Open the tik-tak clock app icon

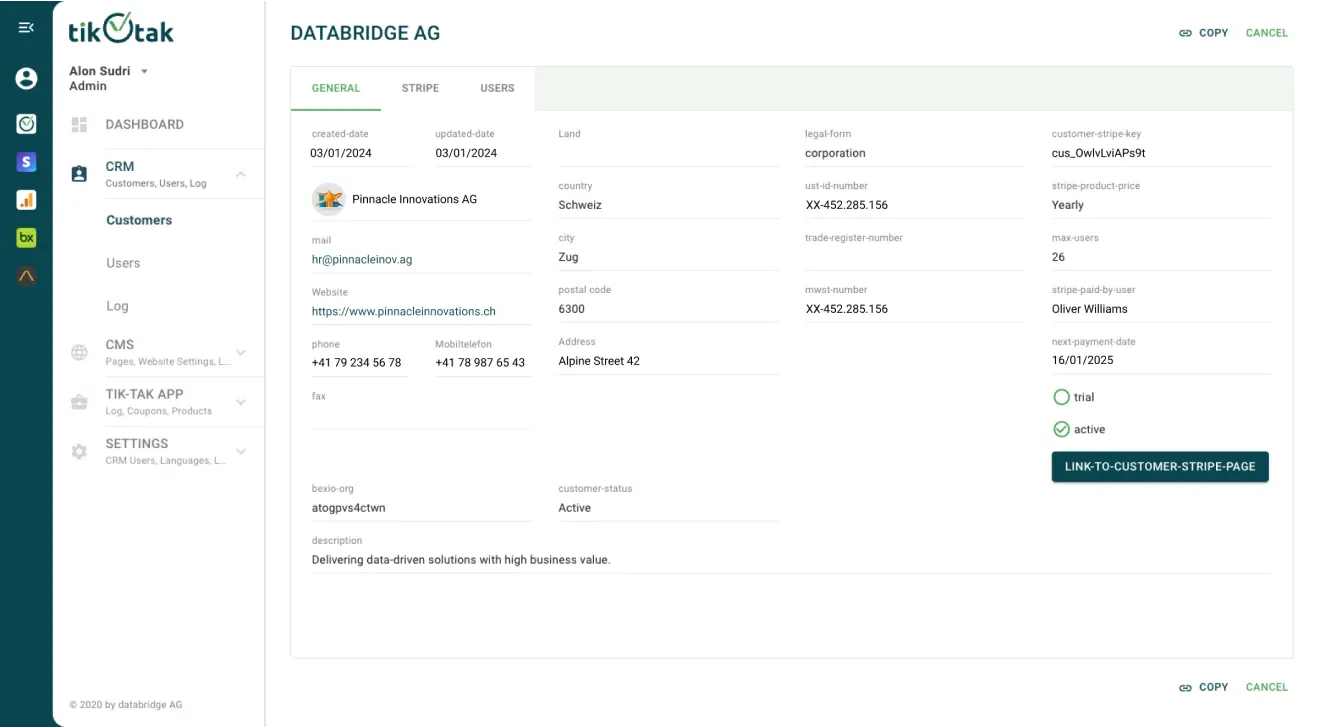[x=26, y=123]
